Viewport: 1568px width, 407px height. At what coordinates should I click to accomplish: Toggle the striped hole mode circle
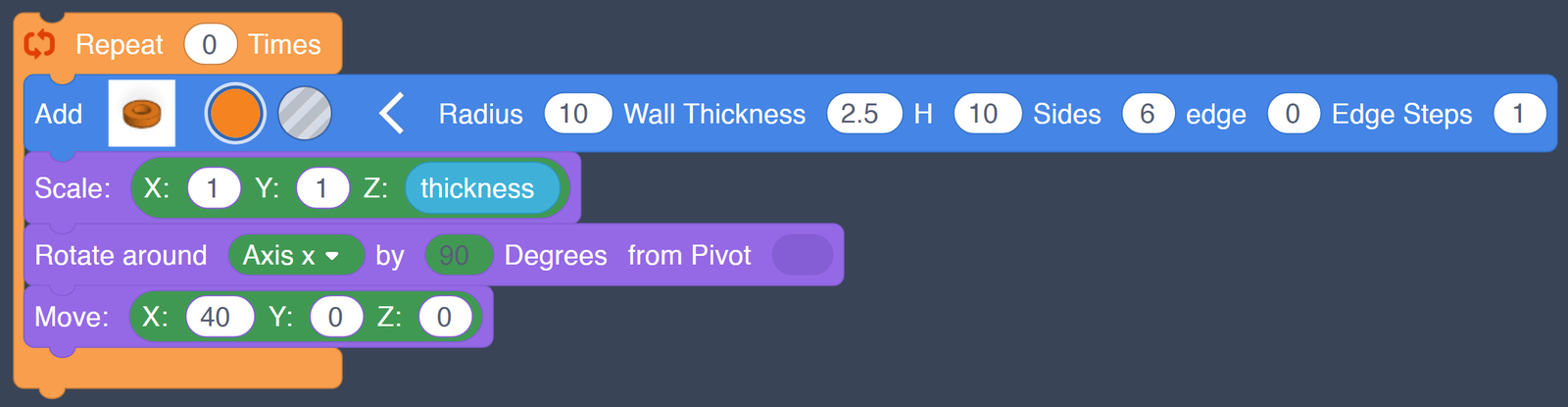305,114
